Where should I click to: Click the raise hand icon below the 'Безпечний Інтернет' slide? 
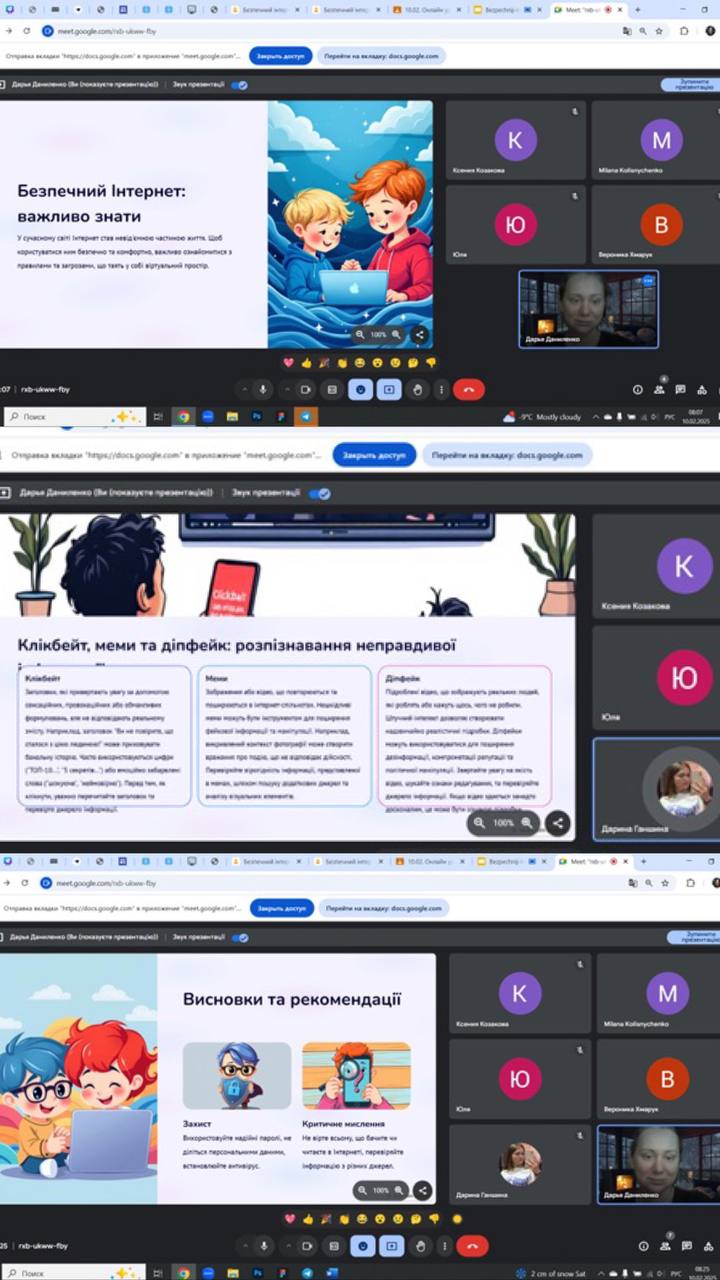(x=417, y=390)
